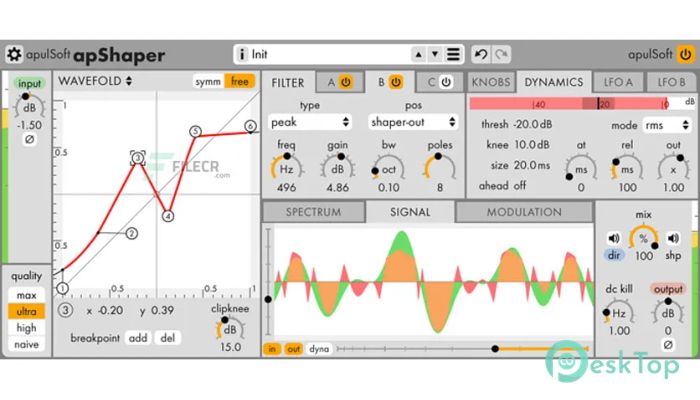
Task: Click the 'output' meter label button
Action: click(668, 289)
